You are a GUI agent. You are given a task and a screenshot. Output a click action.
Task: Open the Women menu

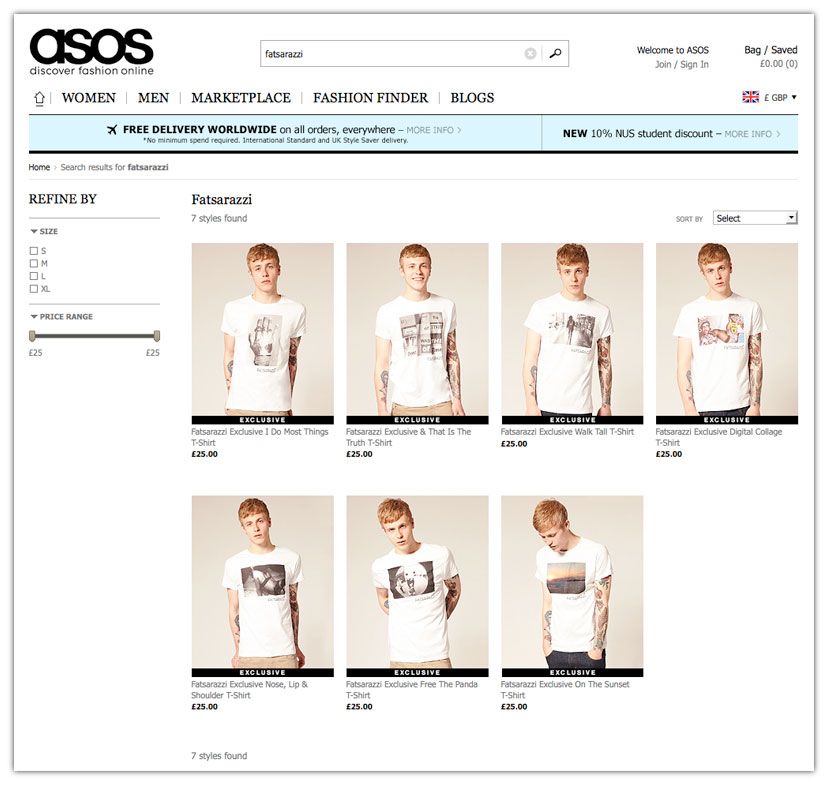pyautogui.click(x=88, y=98)
